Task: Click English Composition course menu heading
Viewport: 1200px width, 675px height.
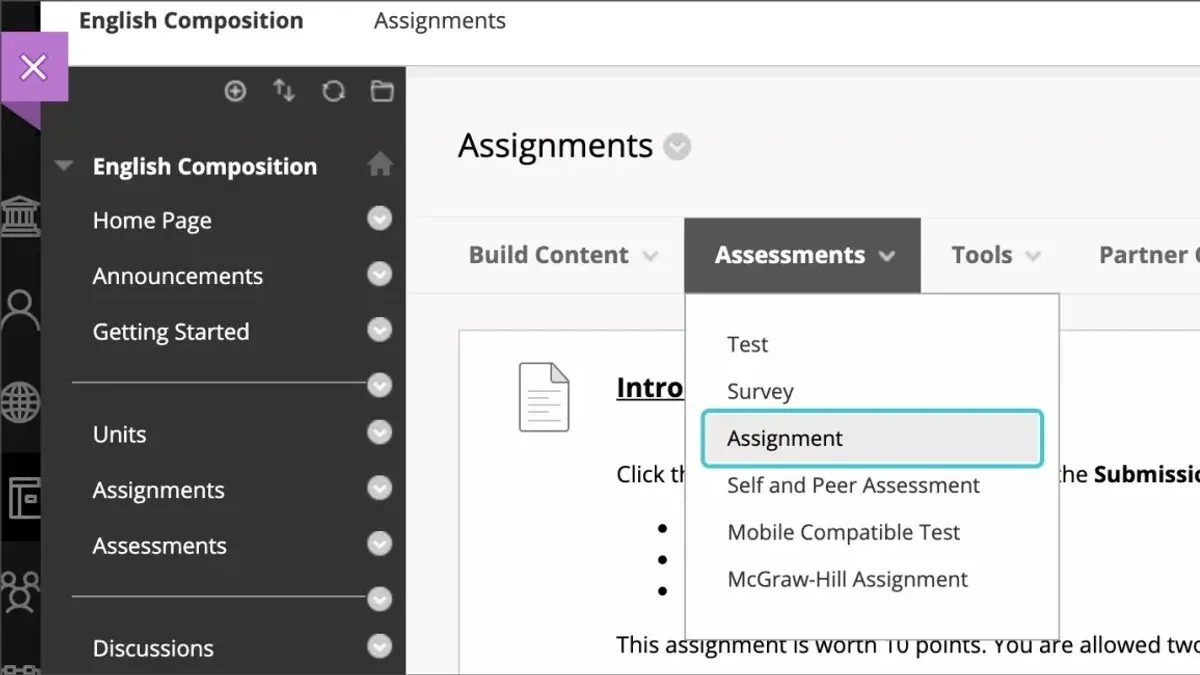Action: [205, 166]
